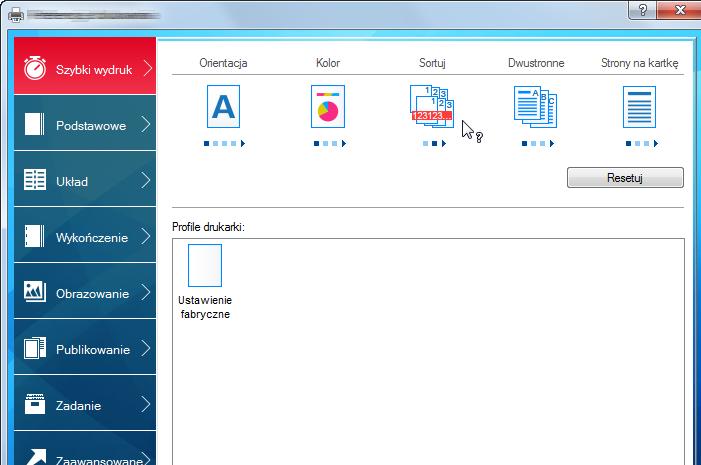
Task: Click the Zaawansowane arrow icon
Action: (x=36, y=457)
